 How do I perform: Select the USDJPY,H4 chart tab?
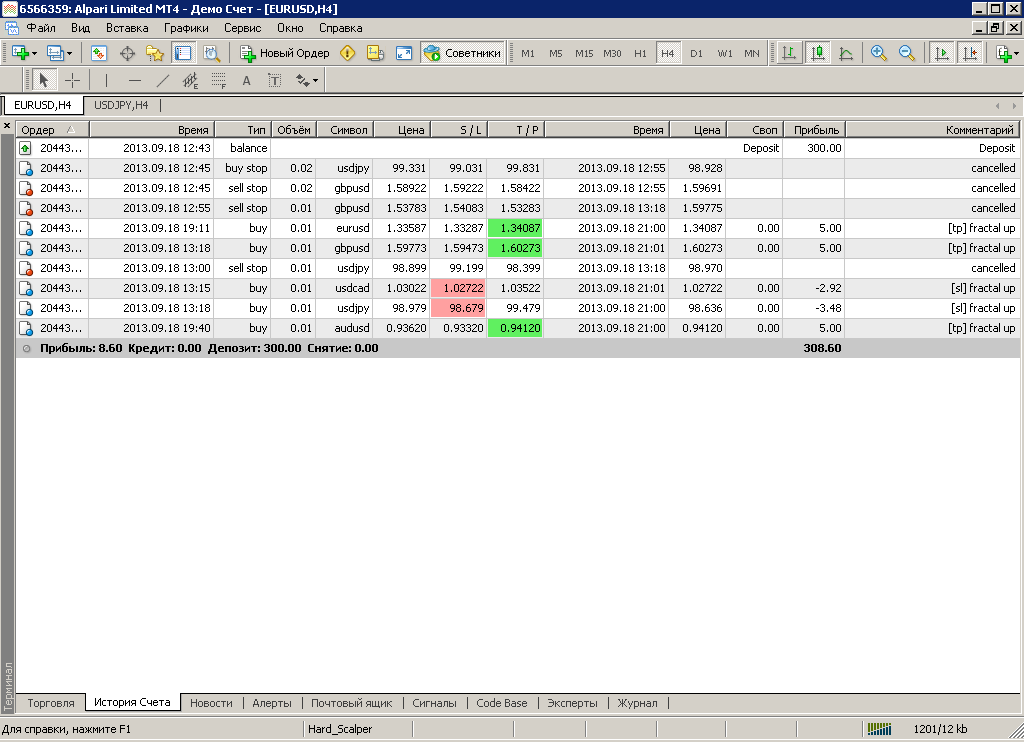tap(121, 105)
